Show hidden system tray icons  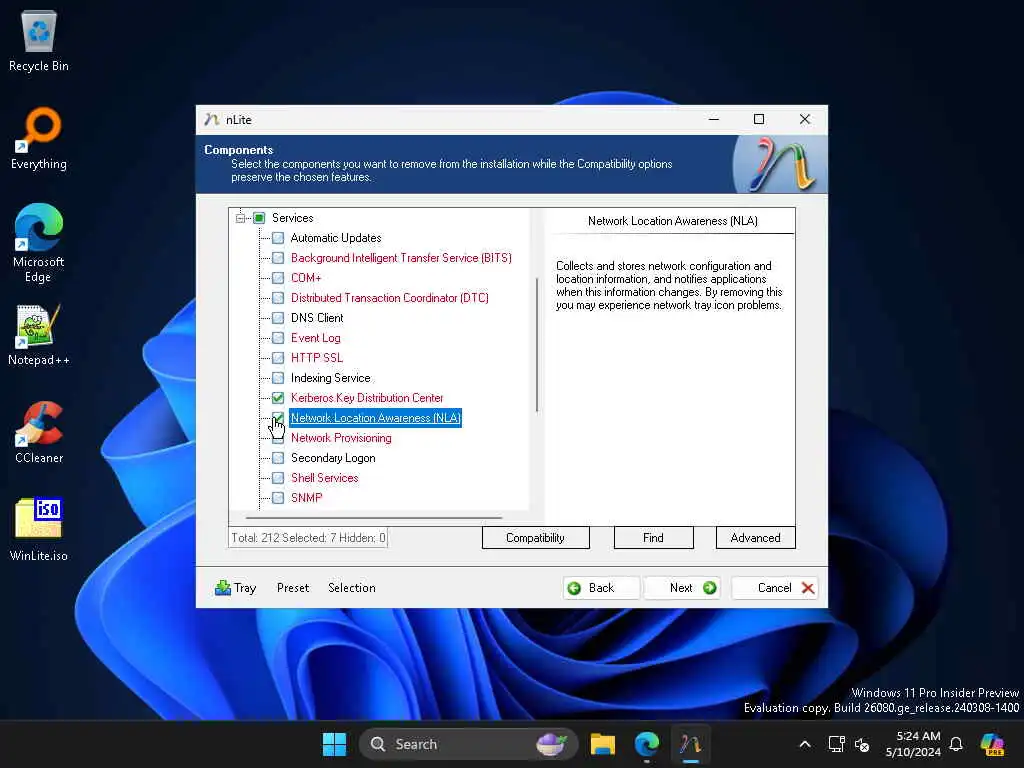point(805,744)
